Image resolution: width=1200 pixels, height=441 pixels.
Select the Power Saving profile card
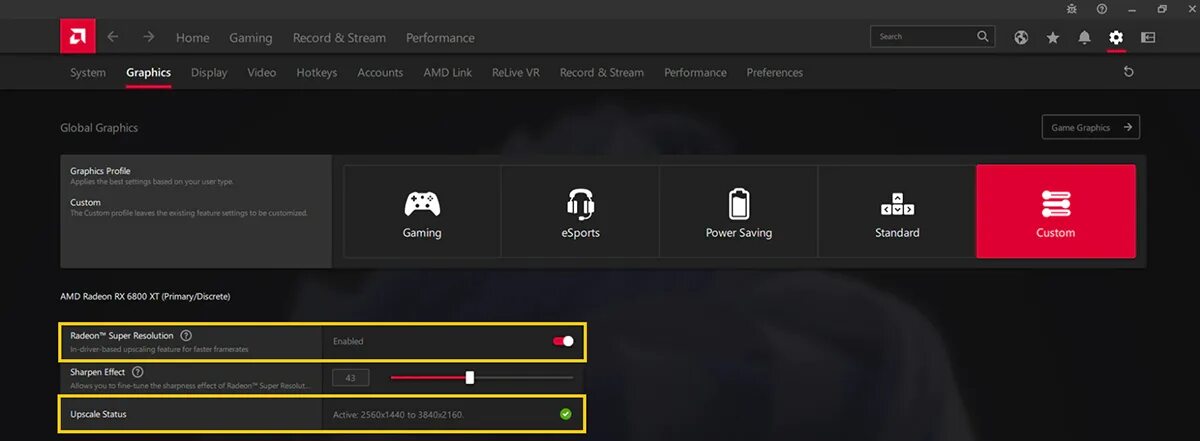[739, 212]
